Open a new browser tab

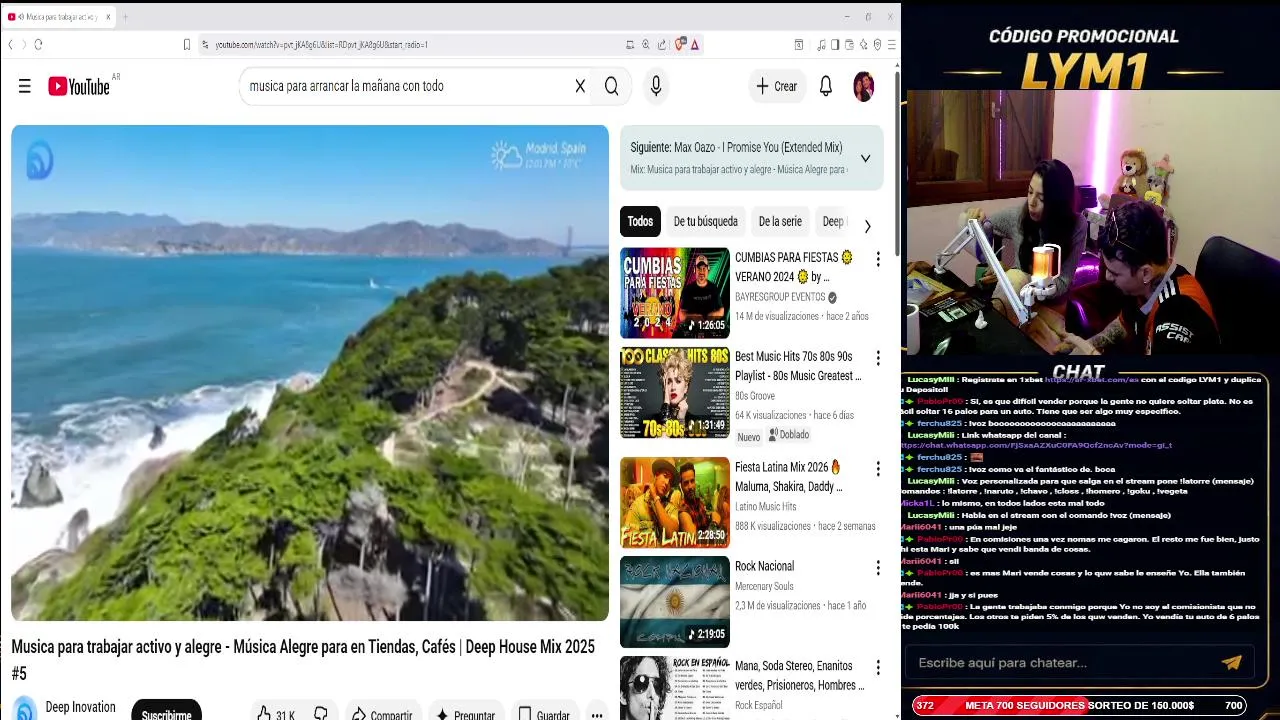click(125, 17)
